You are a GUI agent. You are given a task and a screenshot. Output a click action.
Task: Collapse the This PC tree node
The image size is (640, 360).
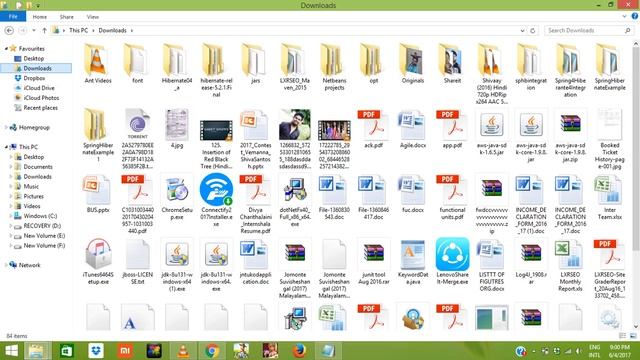6,147
